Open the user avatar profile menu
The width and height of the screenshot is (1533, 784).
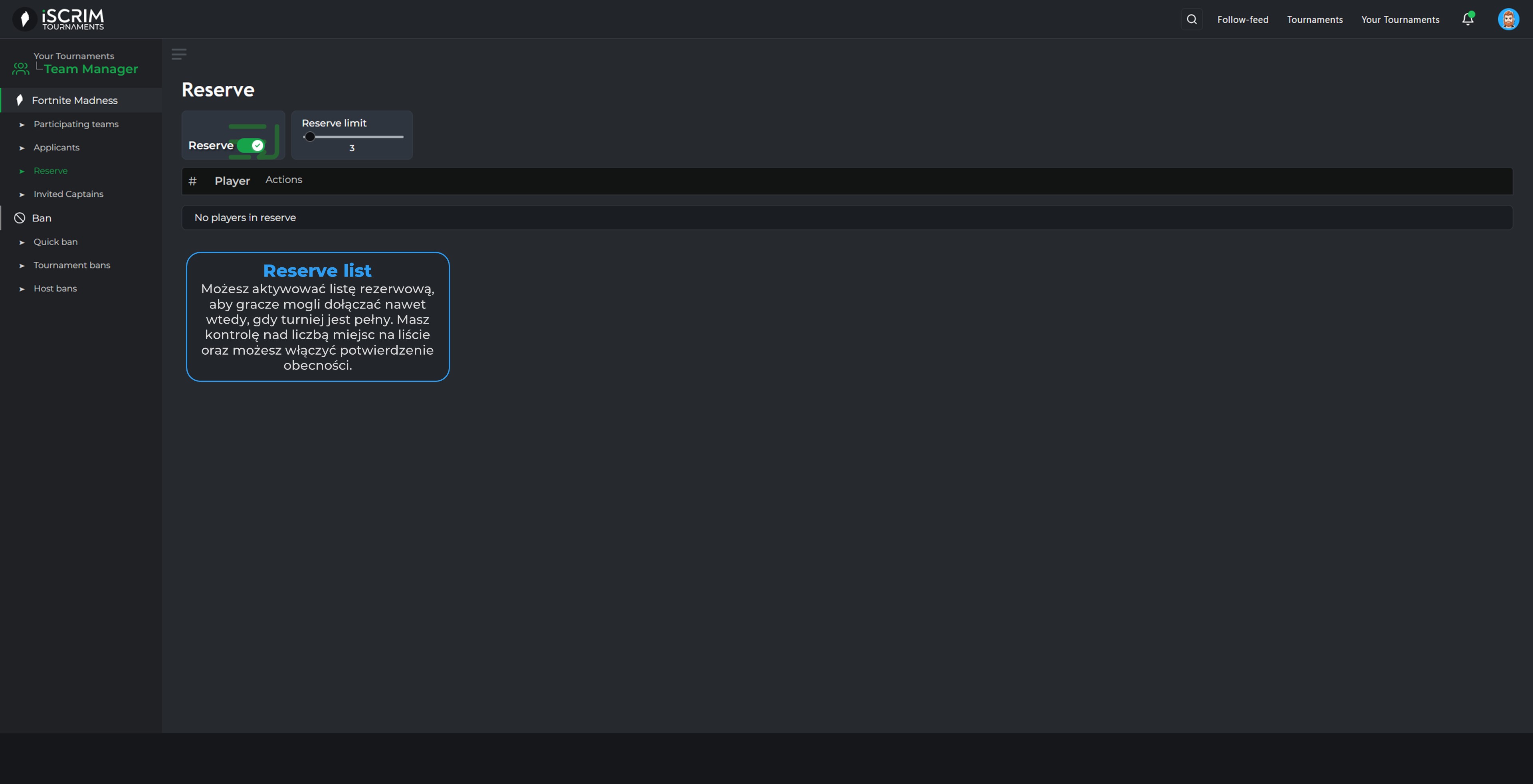(1508, 20)
